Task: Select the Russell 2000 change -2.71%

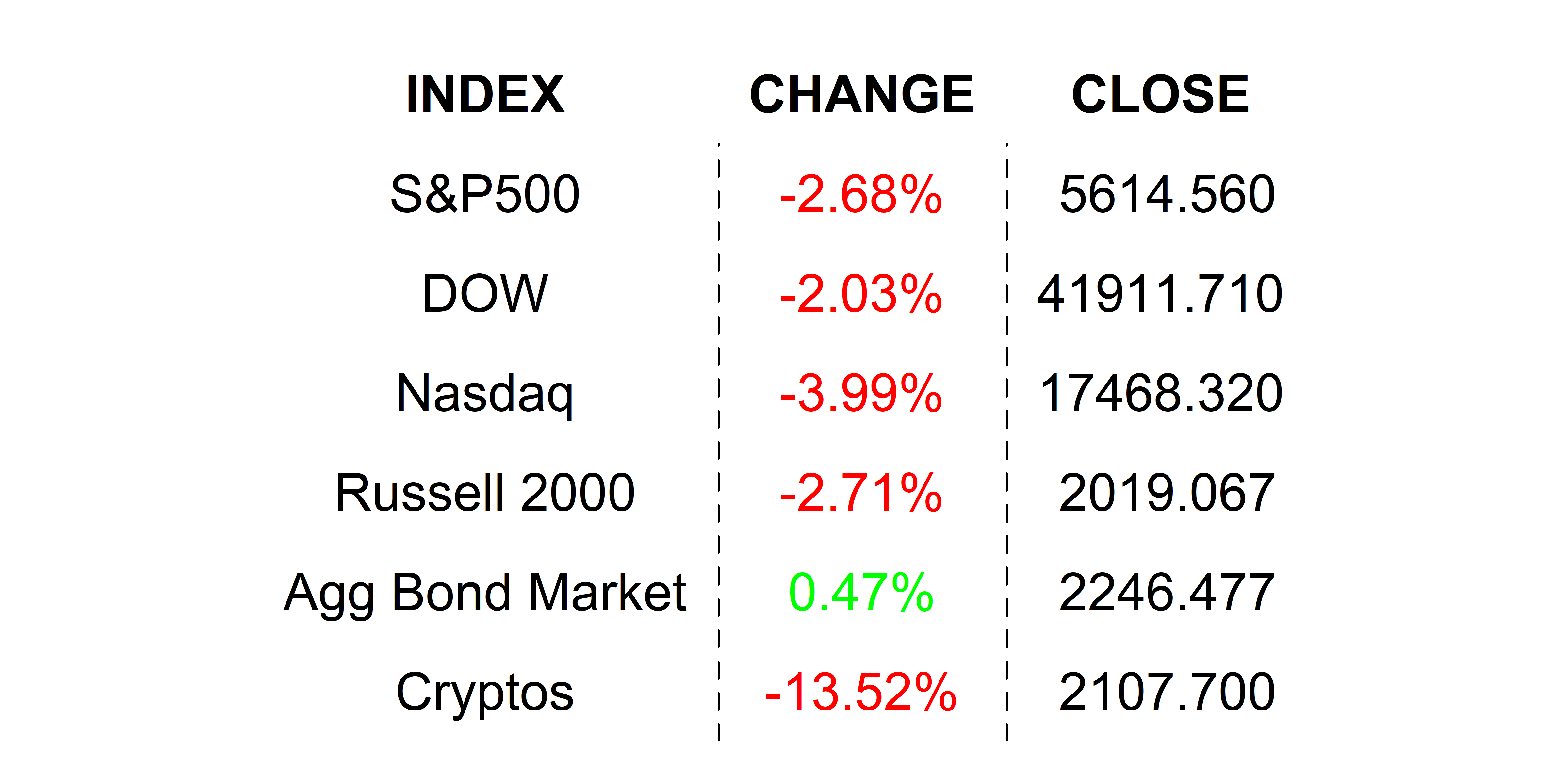Action: point(861,493)
